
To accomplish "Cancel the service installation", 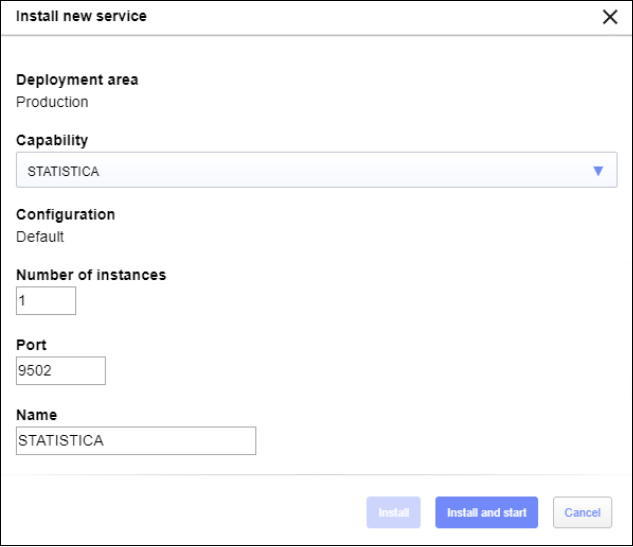I will 582,513.
